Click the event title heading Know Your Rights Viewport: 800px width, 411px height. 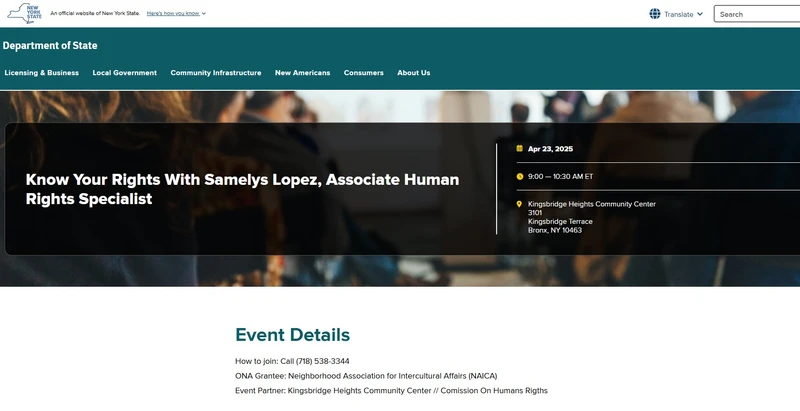(x=242, y=189)
